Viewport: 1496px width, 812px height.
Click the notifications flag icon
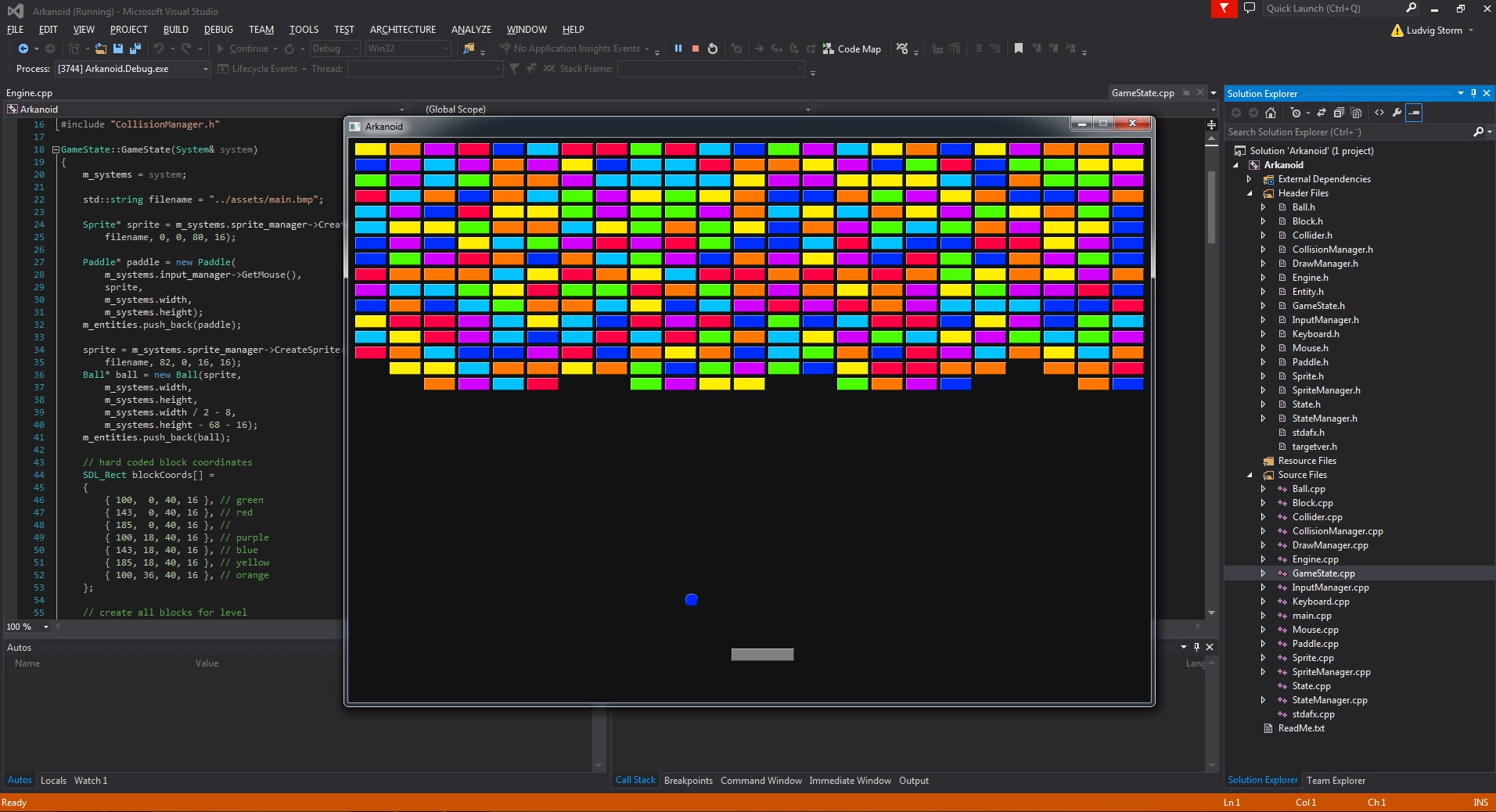[x=1224, y=9]
